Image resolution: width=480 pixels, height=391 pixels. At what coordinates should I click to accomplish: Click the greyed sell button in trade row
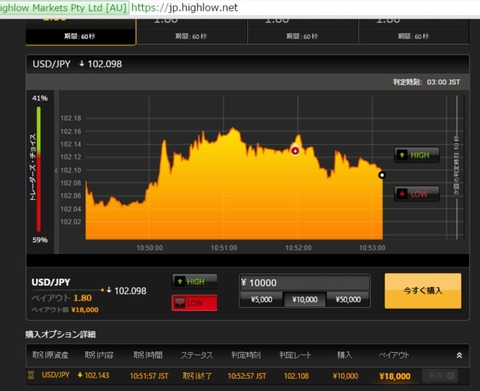[440, 376]
